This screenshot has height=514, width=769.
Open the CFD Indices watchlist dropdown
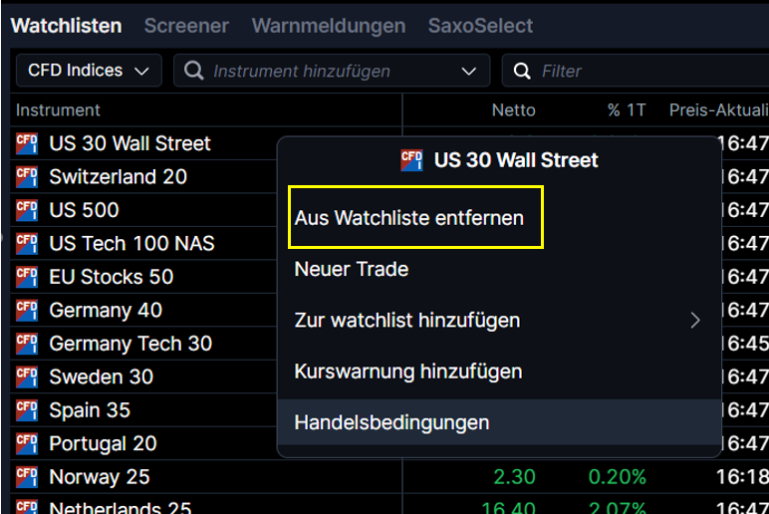tap(88, 71)
